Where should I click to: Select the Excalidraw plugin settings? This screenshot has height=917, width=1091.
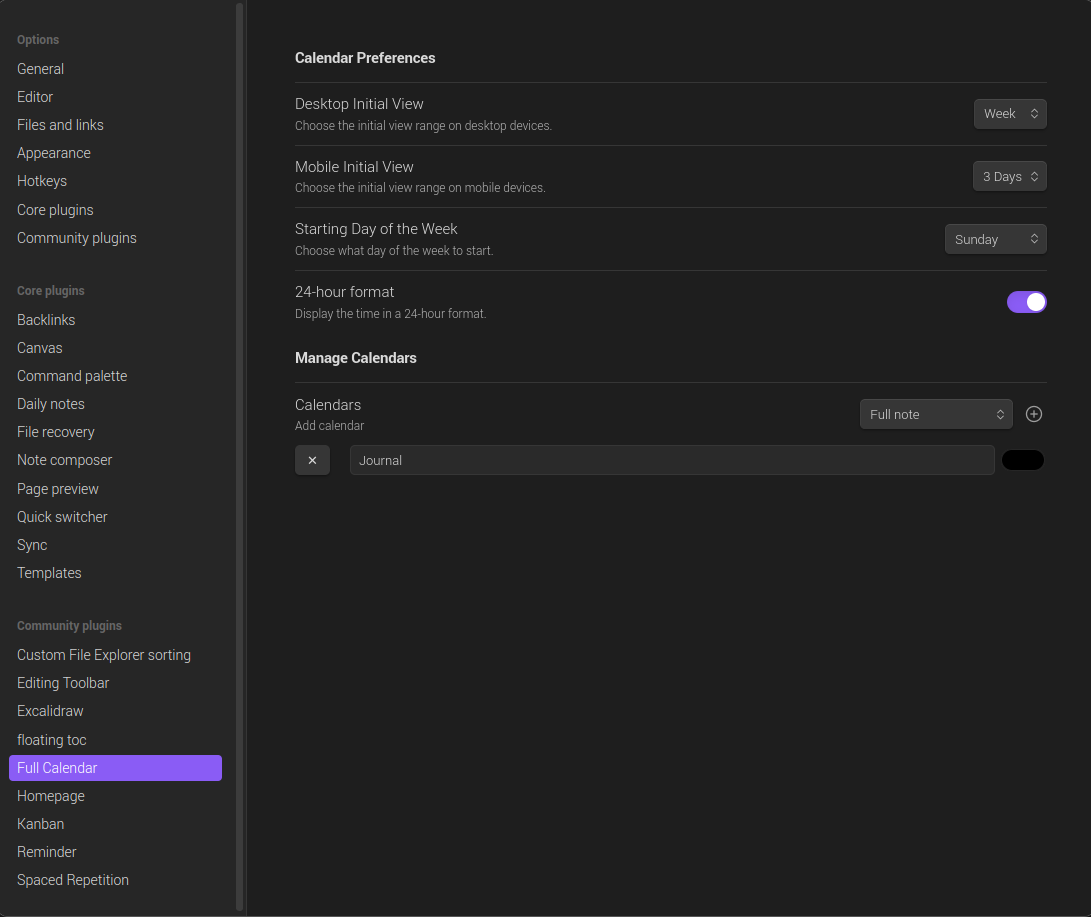pos(50,711)
